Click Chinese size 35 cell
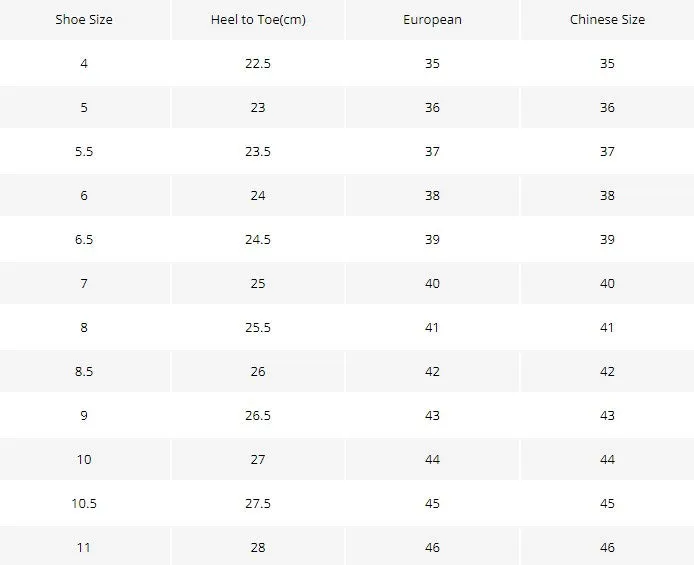The width and height of the screenshot is (694, 565). pos(607,64)
